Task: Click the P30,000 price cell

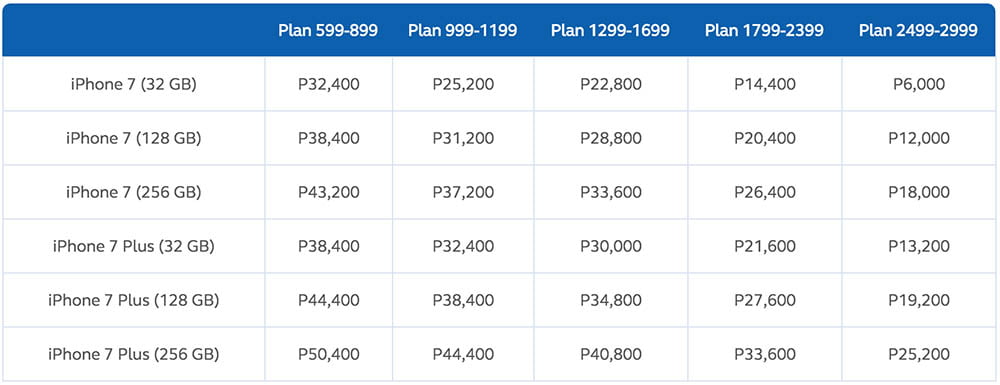Action: 611,246
